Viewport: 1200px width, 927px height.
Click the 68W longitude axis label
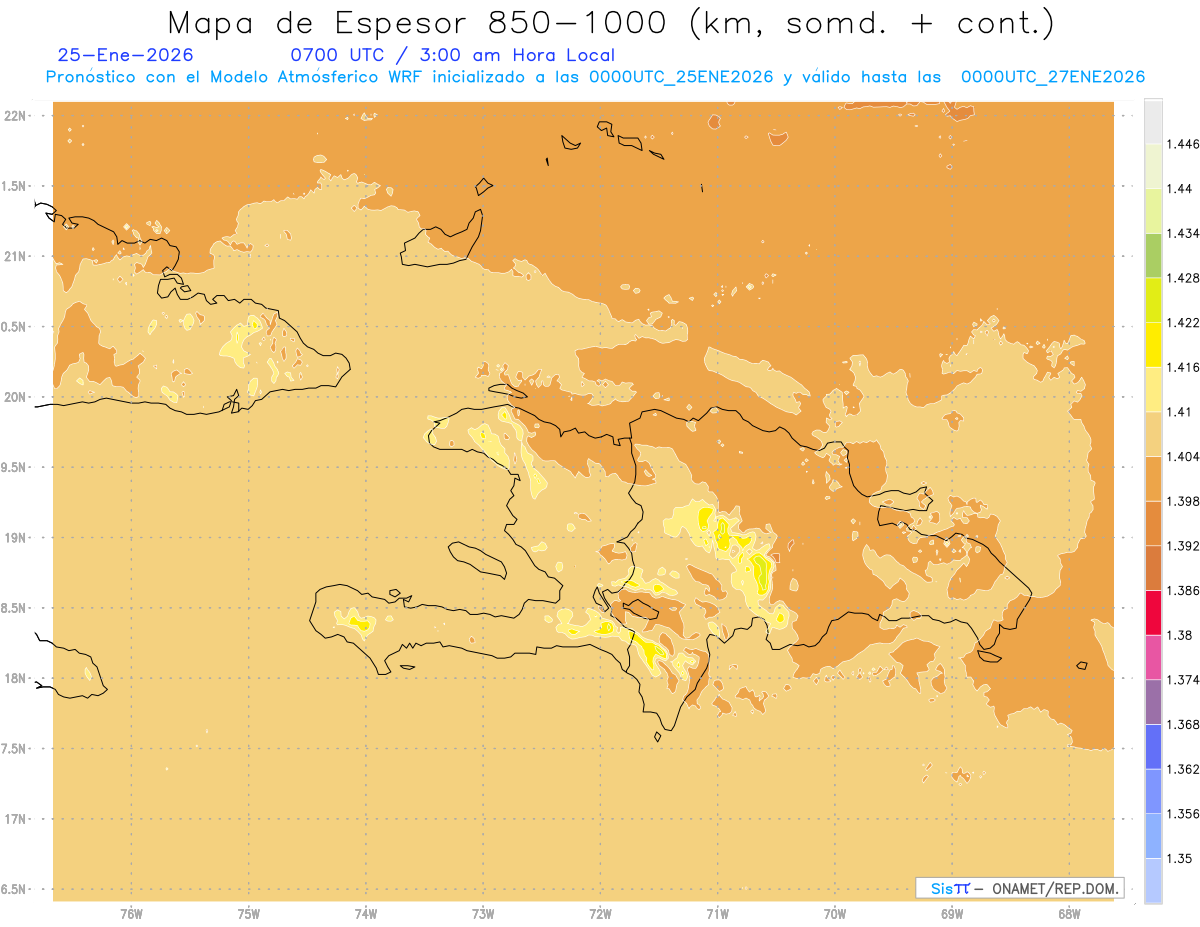(x=1069, y=914)
